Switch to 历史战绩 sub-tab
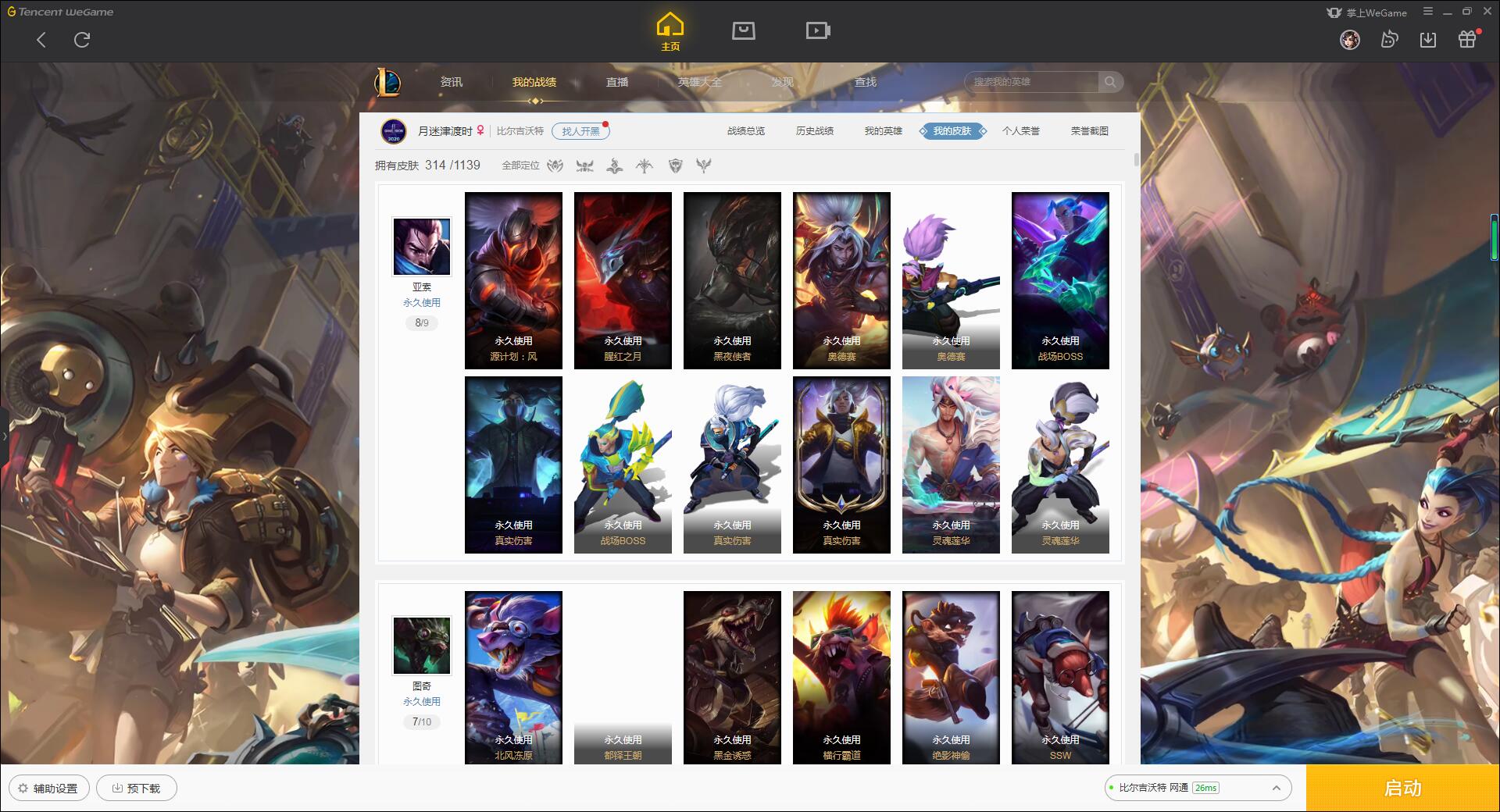1500x812 pixels. coord(815,131)
